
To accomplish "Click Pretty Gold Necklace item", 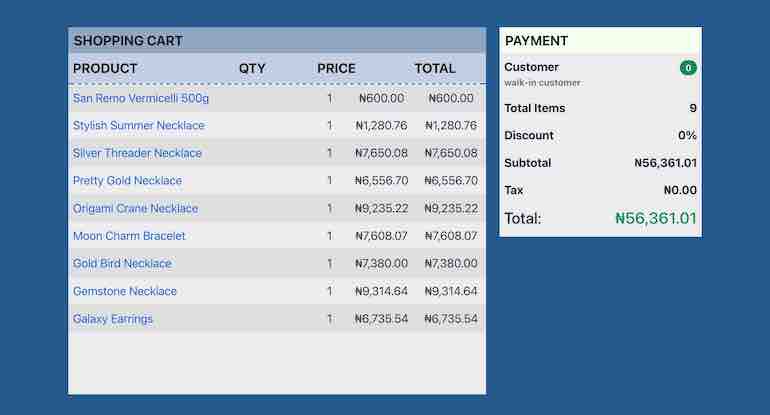I will pyautogui.click(x=127, y=181).
